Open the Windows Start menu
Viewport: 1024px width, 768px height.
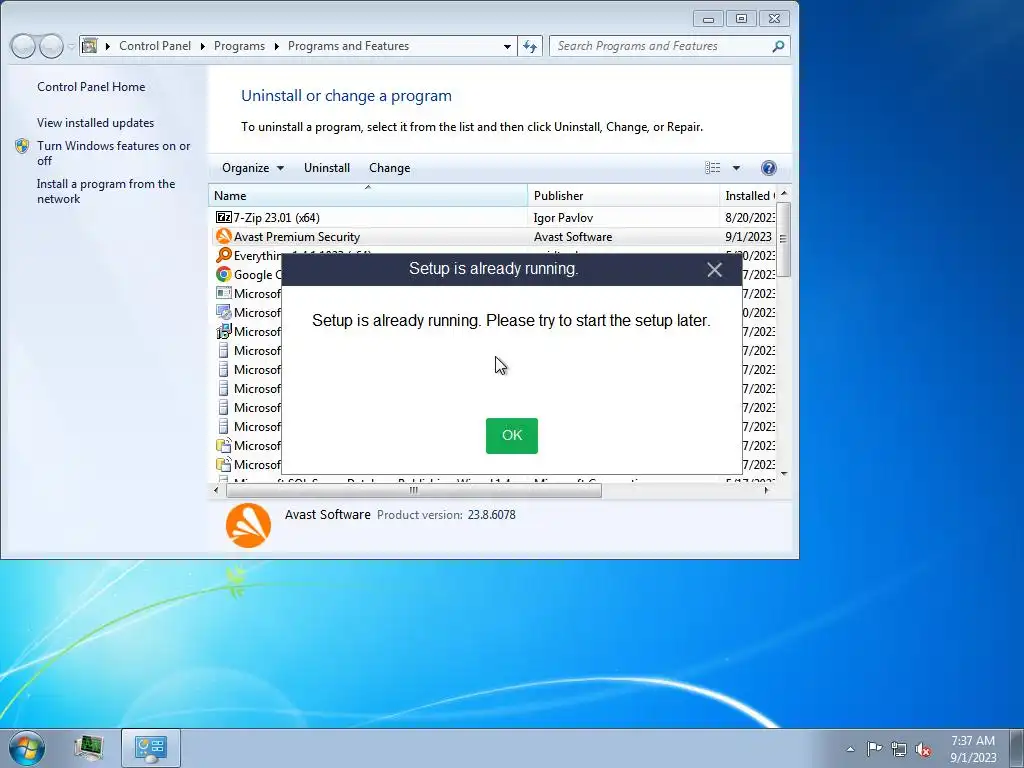point(27,748)
